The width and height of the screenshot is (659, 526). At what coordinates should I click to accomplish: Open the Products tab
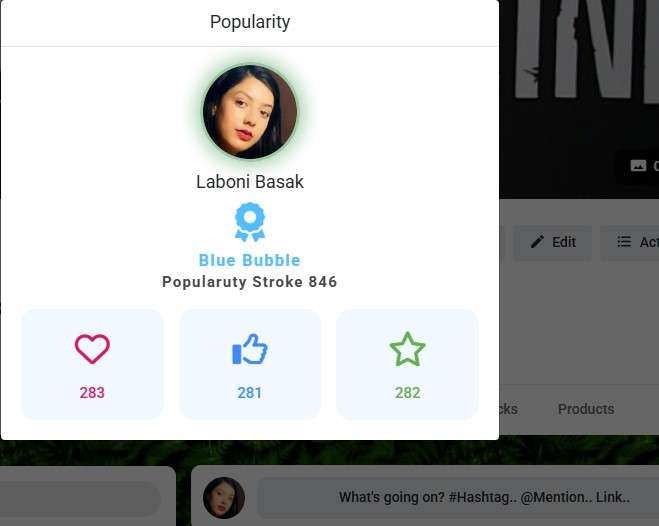[x=586, y=409]
